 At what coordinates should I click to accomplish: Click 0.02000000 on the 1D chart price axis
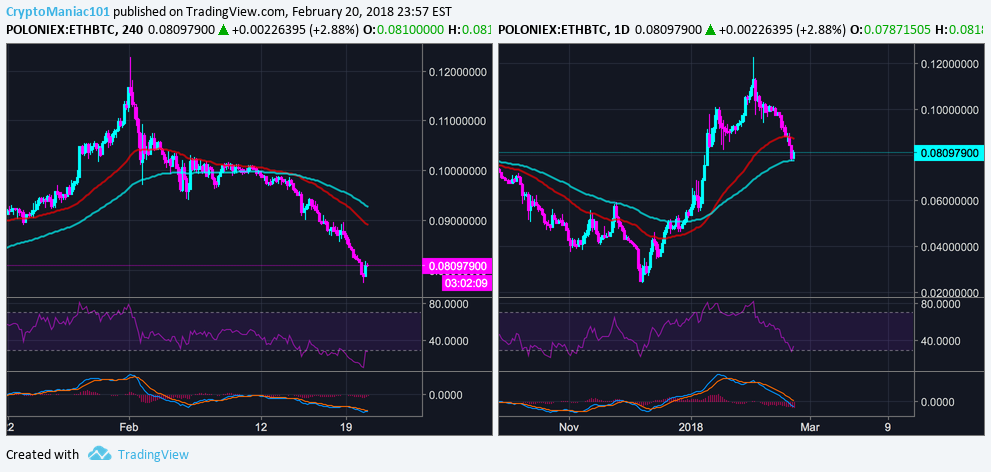950,293
